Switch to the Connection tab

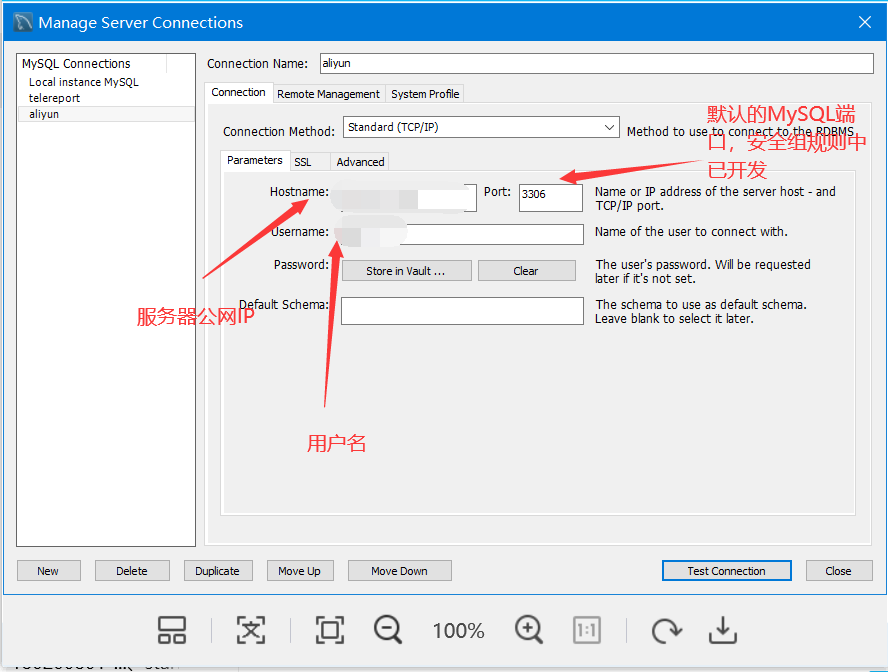(x=238, y=92)
